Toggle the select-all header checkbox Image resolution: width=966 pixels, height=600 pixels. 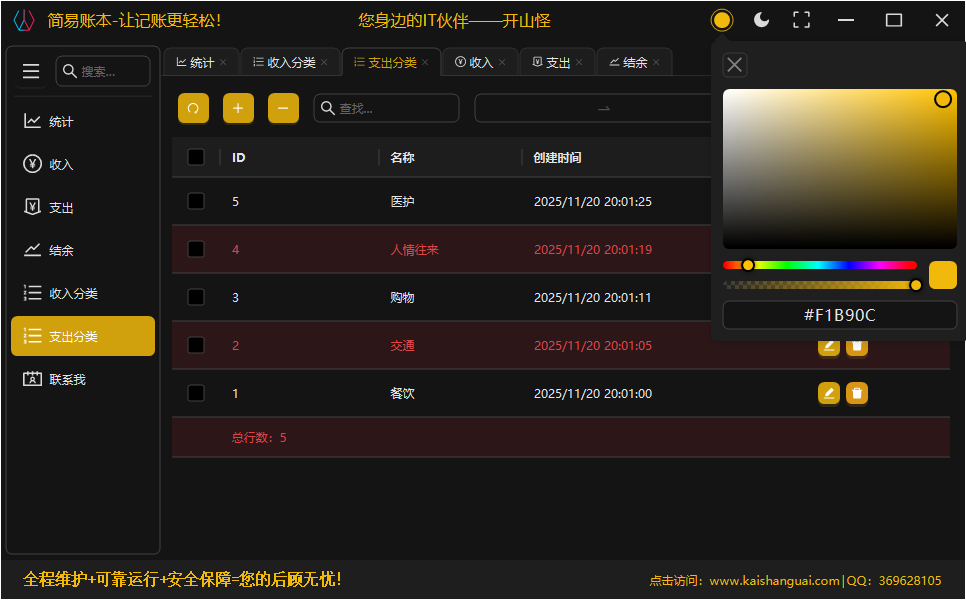[x=196, y=157]
